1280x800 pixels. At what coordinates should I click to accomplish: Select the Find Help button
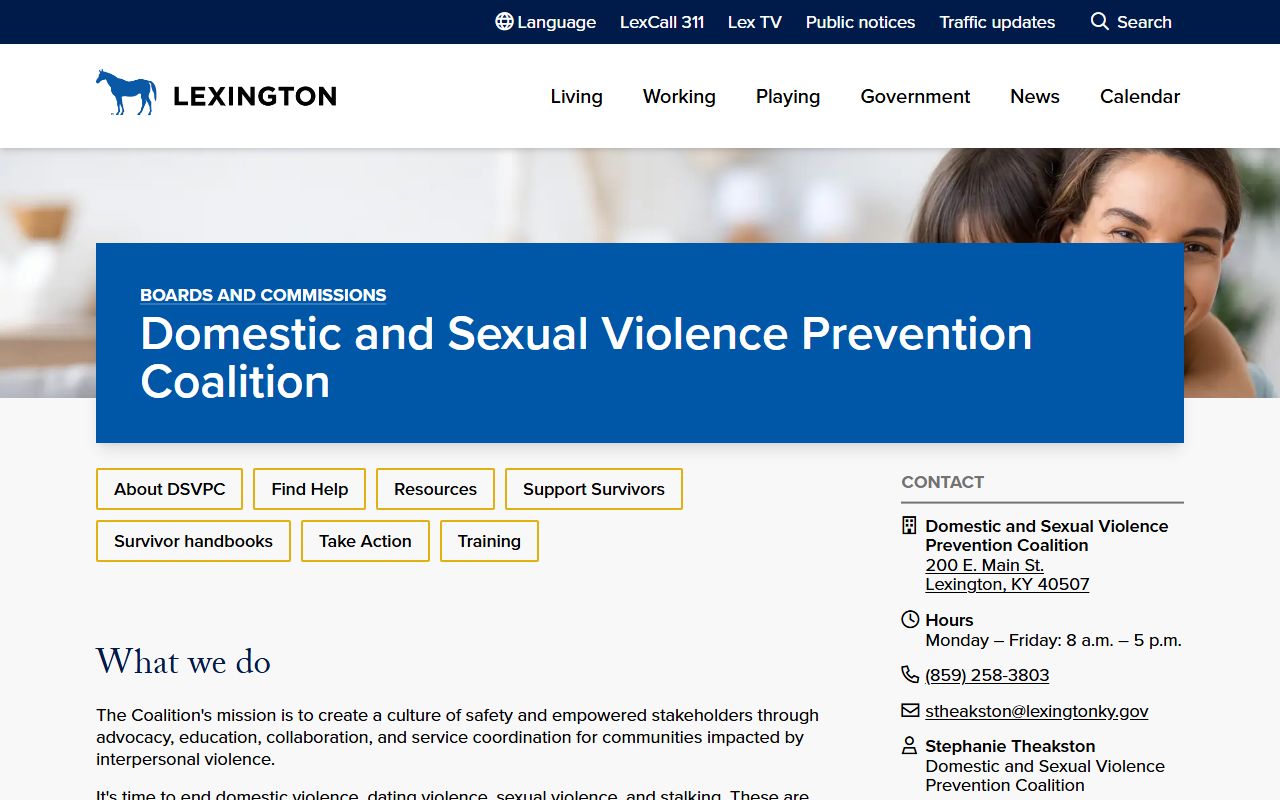(309, 489)
